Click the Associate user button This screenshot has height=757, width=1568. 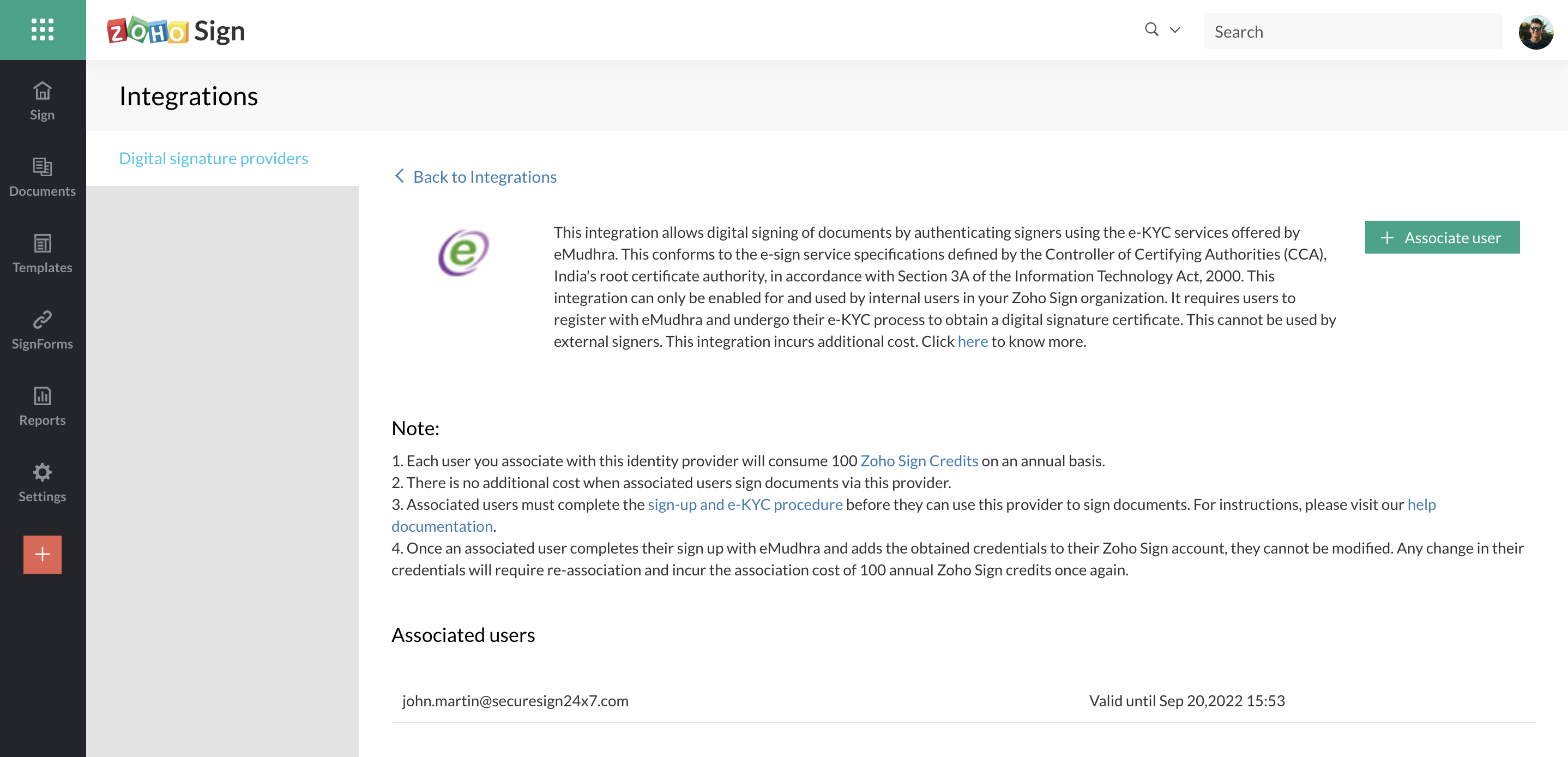pos(1442,237)
